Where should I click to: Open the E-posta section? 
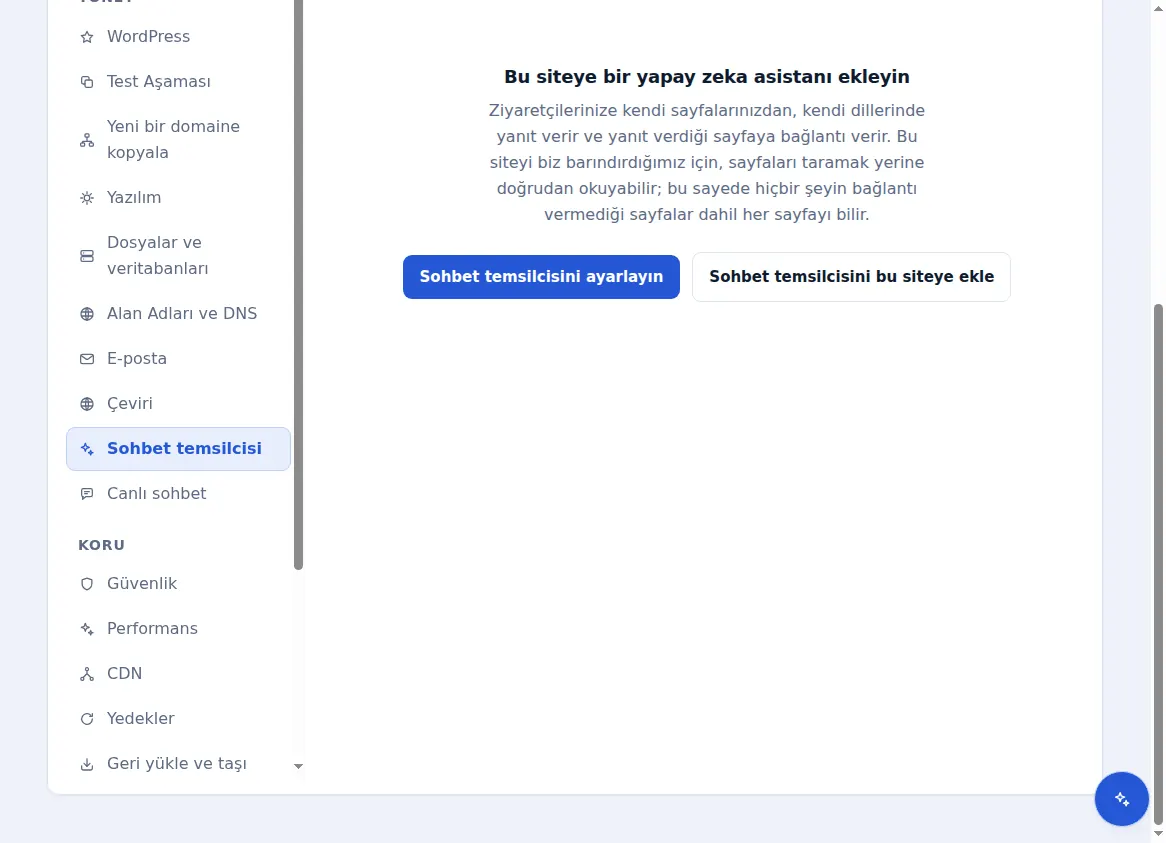point(178,359)
